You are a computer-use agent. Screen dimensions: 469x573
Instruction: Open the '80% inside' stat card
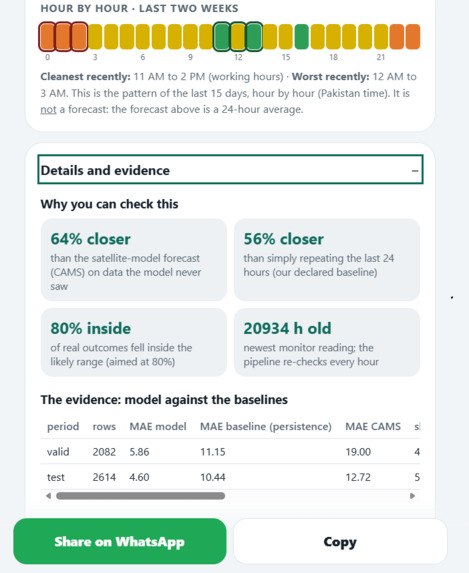[134, 342]
